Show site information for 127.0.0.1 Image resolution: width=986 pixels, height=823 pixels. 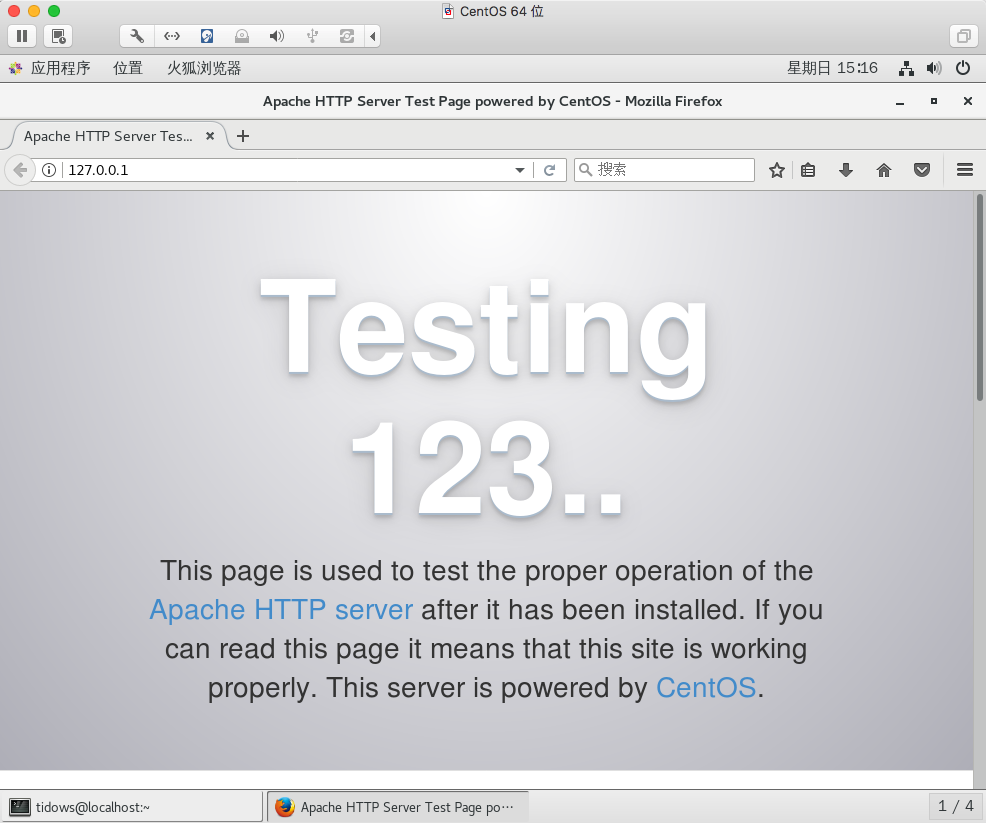pos(49,170)
